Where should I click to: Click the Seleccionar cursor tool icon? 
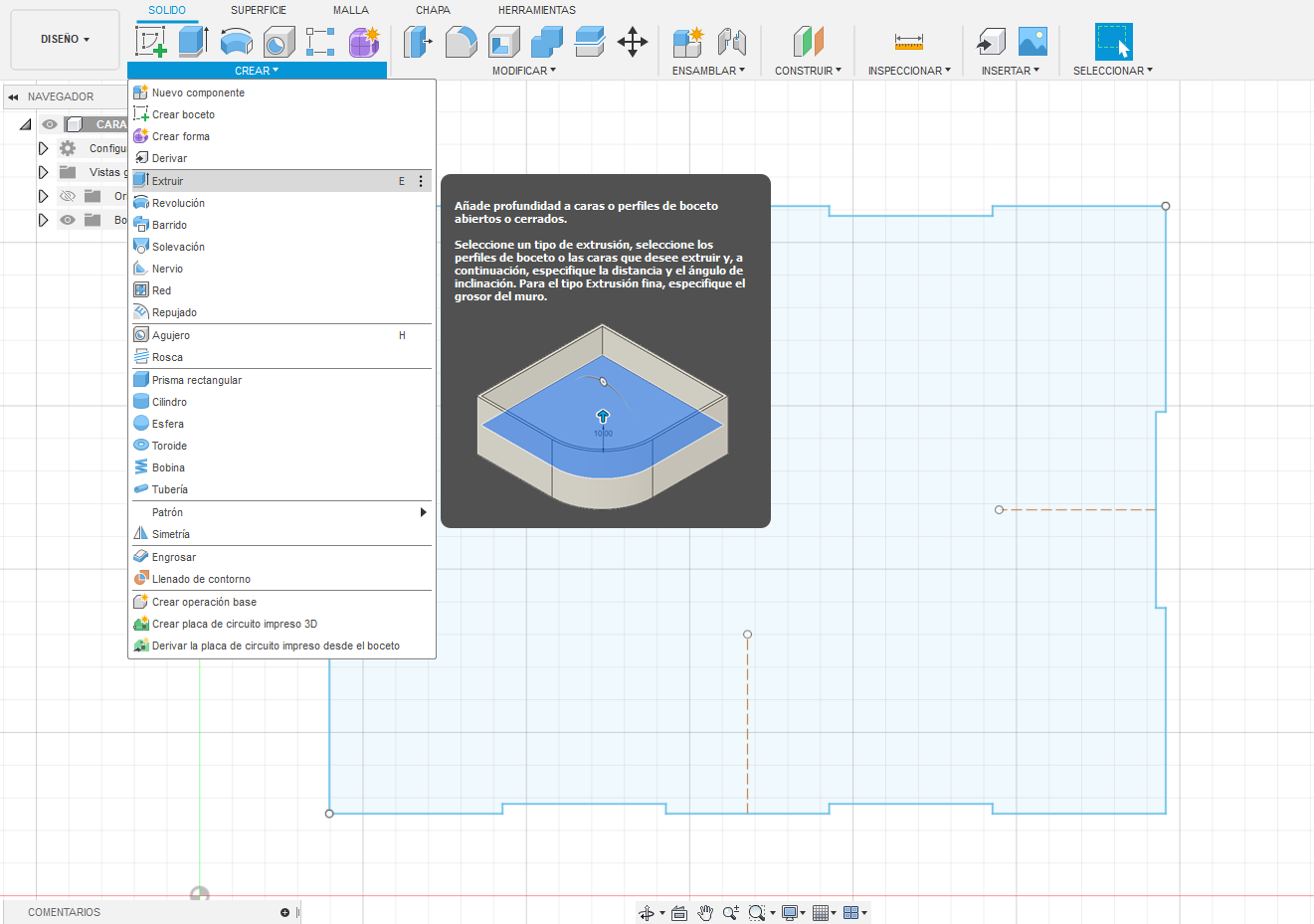tap(1114, 42)
